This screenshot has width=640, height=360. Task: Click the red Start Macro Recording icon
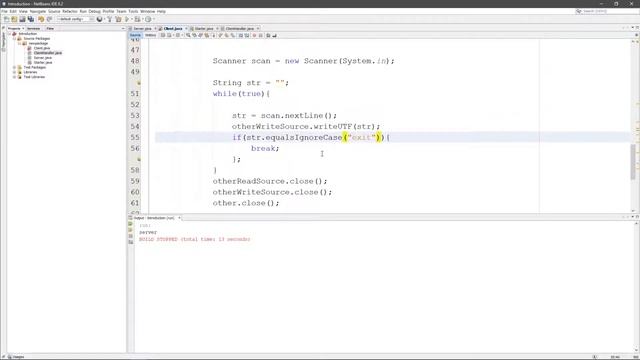point(254,35)
